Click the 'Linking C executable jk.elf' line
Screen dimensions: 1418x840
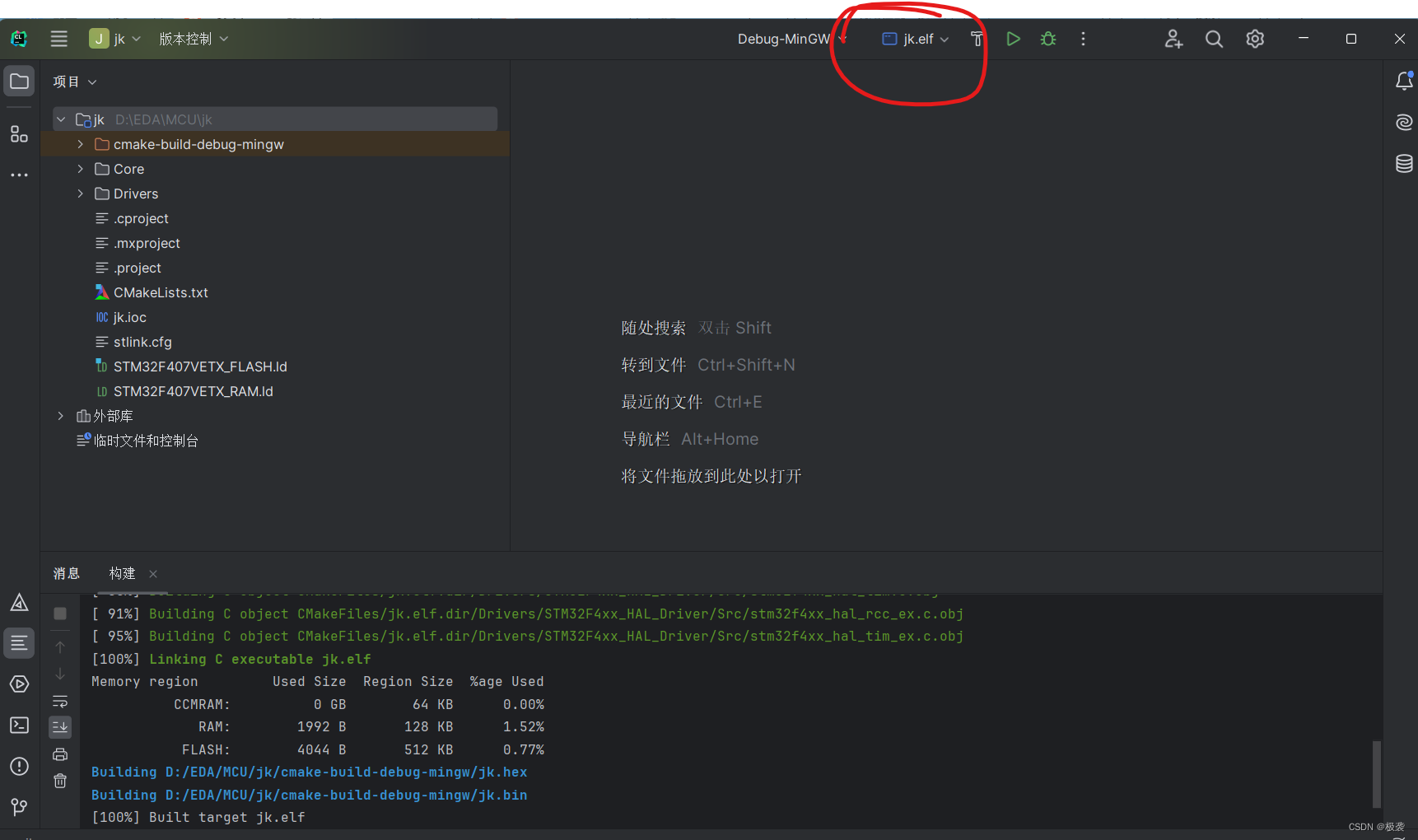(260, 659)
